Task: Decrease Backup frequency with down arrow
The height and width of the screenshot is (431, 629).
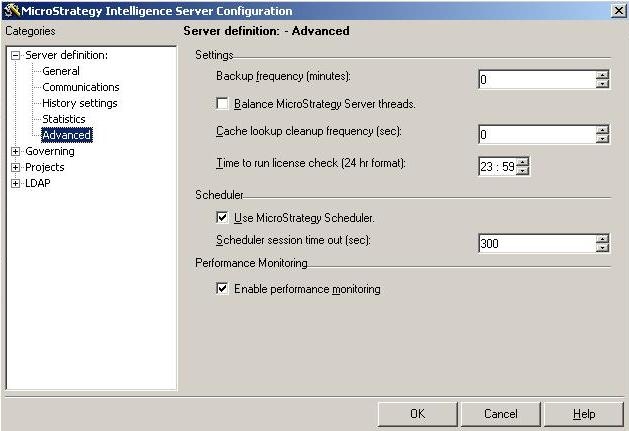Action: point(603,84)
